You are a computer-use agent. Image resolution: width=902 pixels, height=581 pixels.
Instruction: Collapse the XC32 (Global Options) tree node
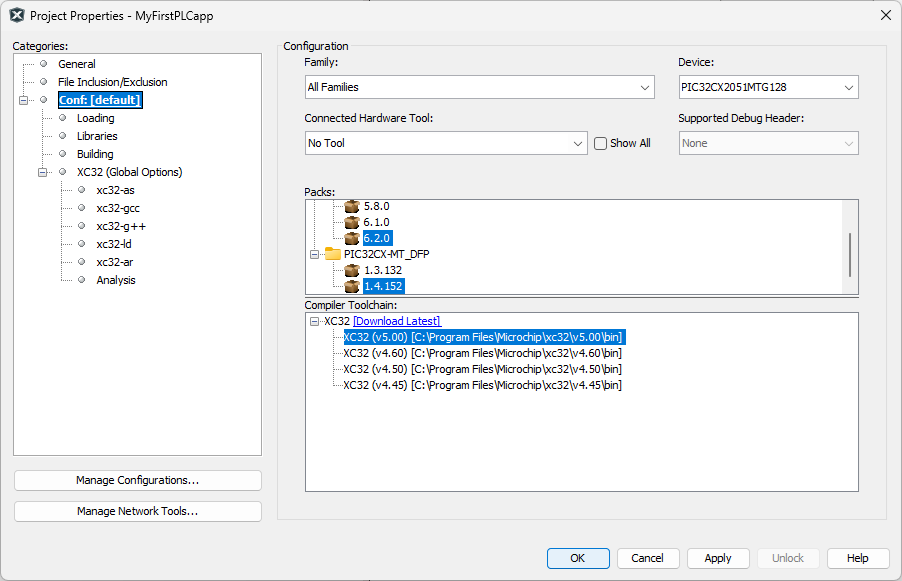tap(41, 172)
